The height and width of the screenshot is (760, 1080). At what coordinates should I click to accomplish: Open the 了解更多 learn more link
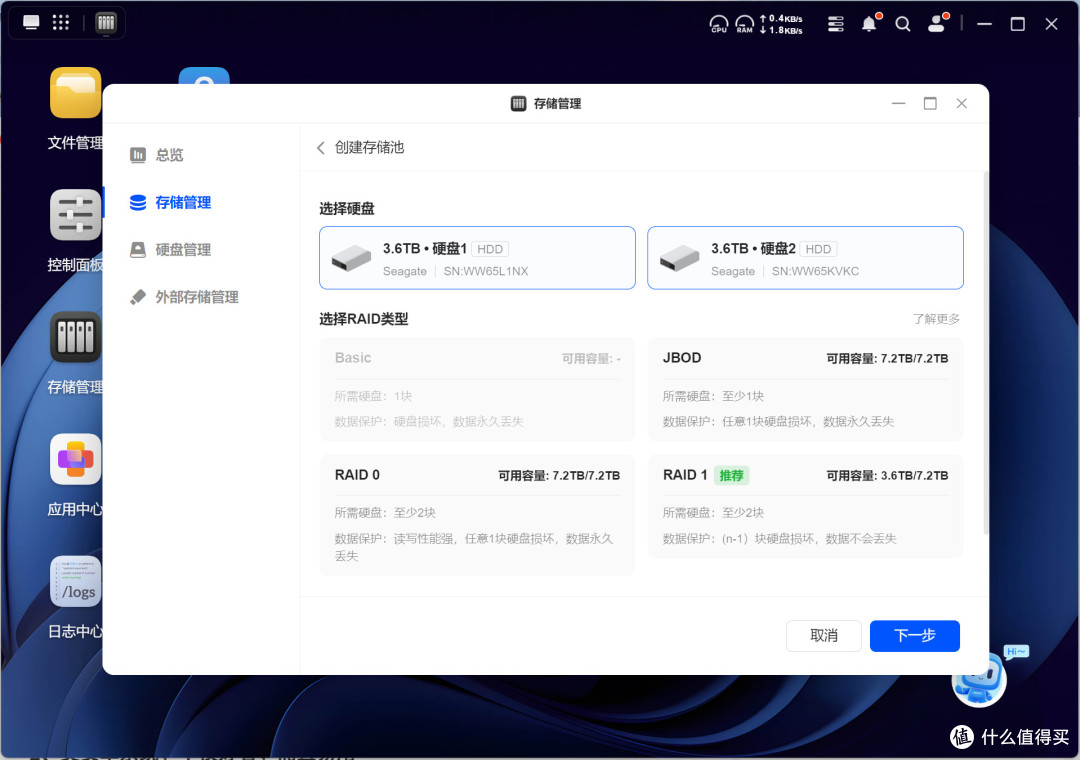tap(936, 319)
